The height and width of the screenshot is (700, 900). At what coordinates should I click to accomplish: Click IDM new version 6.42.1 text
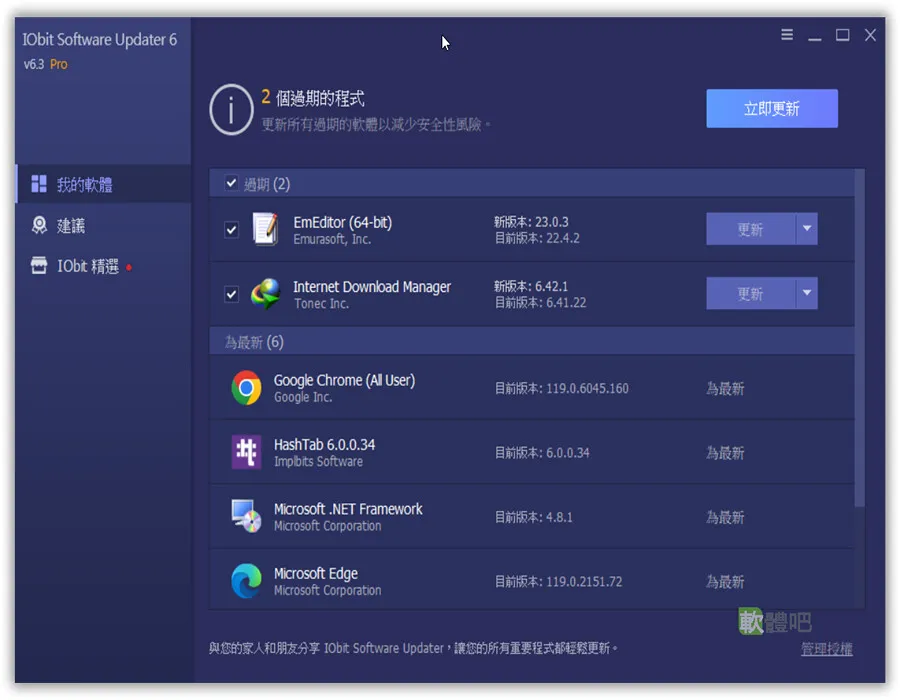pyautogui.click(x=531, y=286)
